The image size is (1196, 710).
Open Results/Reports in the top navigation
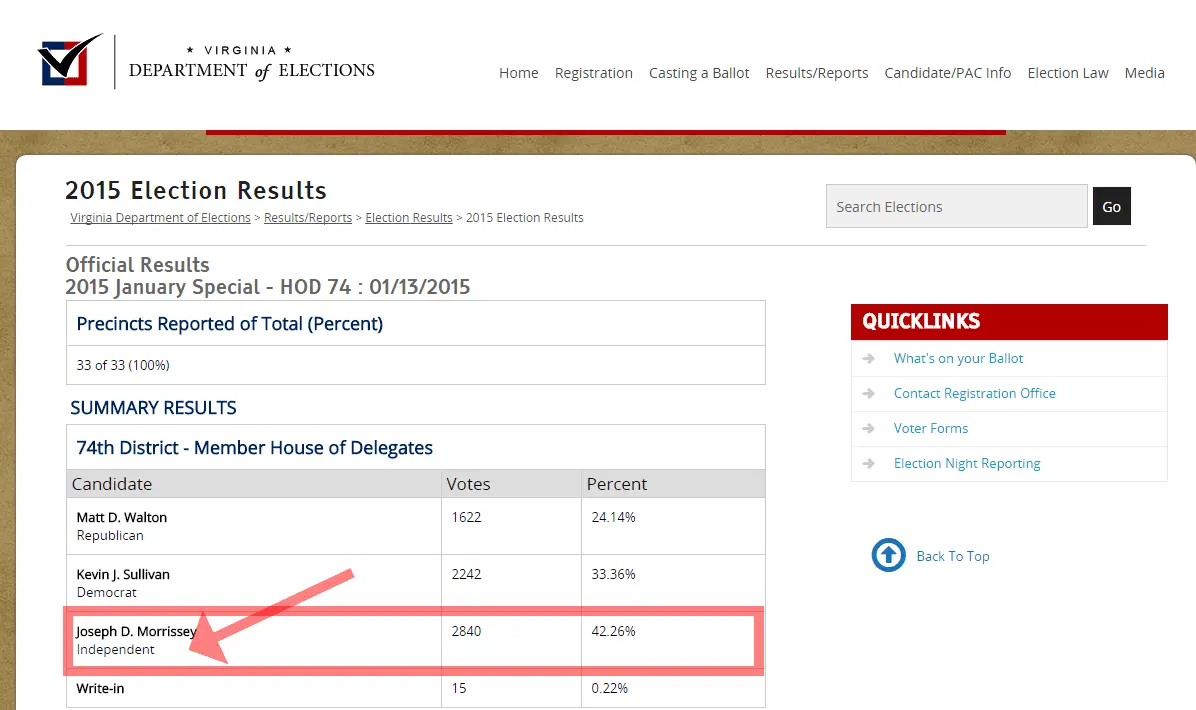pyautogui.click(x=816, y=73)
